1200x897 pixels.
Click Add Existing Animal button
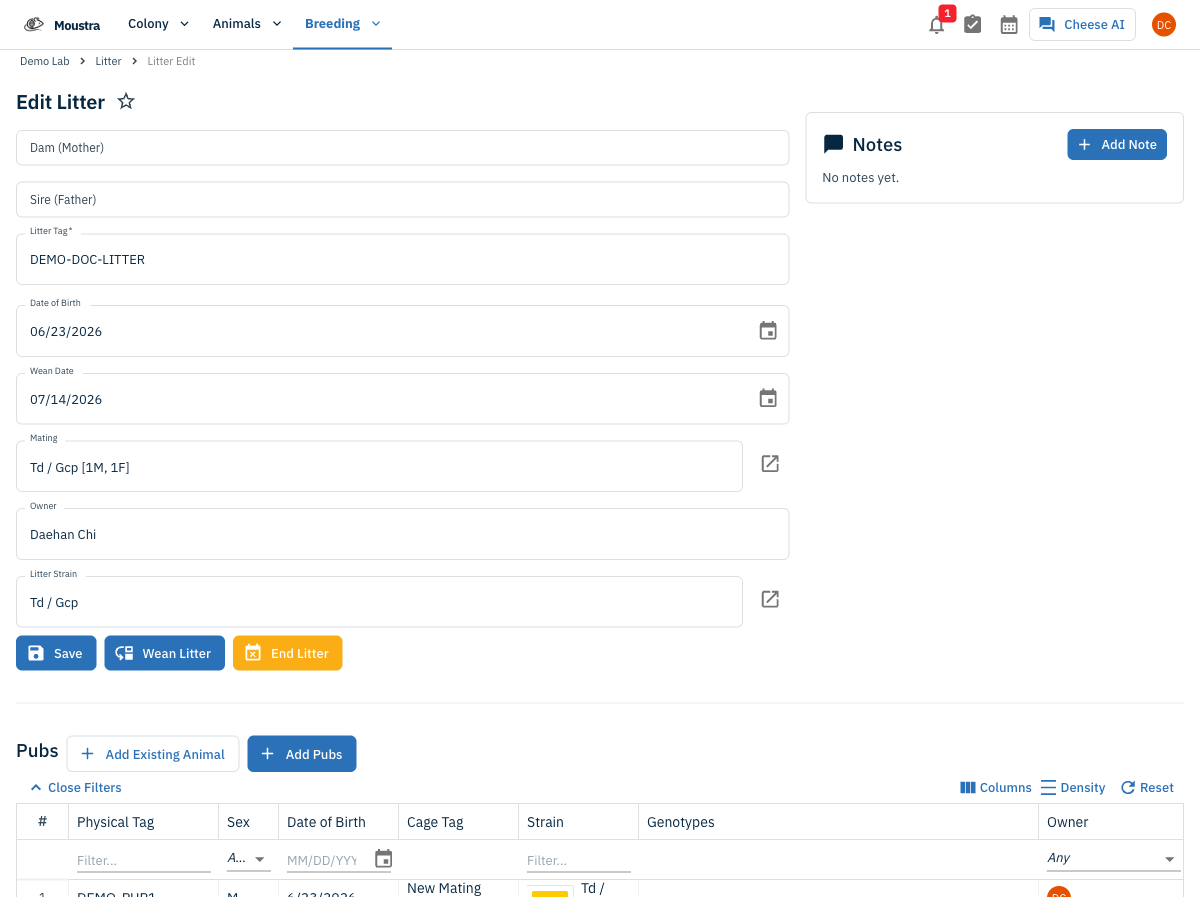pos(153,754)
